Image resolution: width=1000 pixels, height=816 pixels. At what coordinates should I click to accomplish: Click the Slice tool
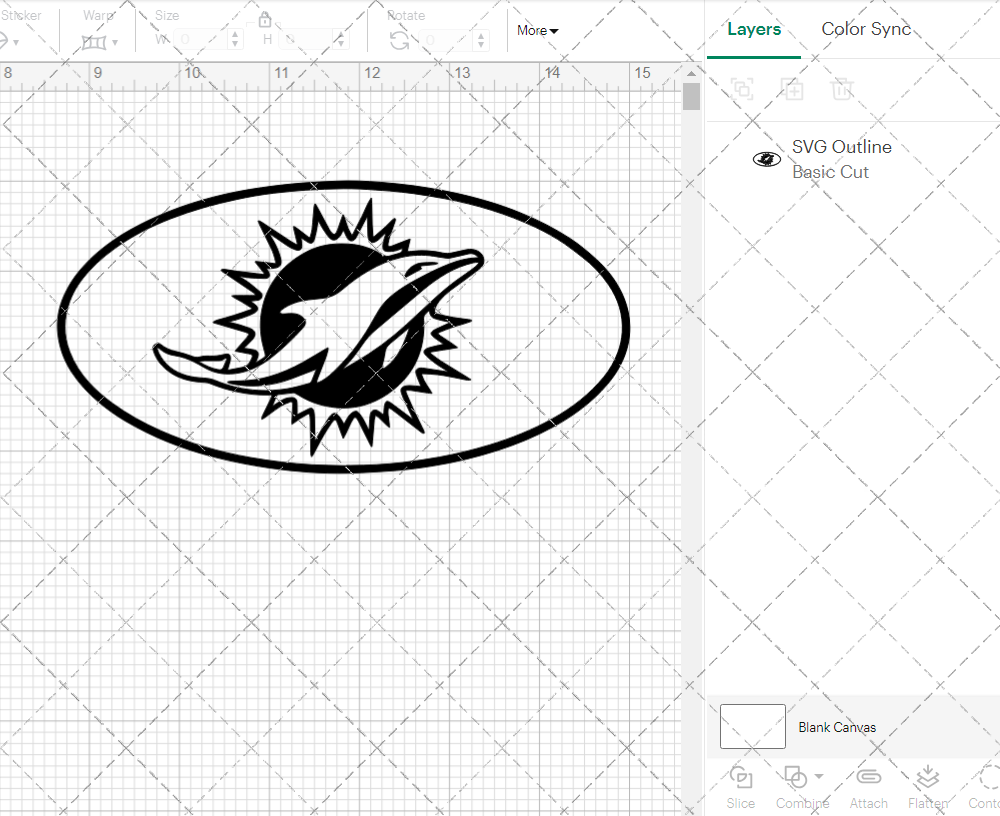(740, 788)
